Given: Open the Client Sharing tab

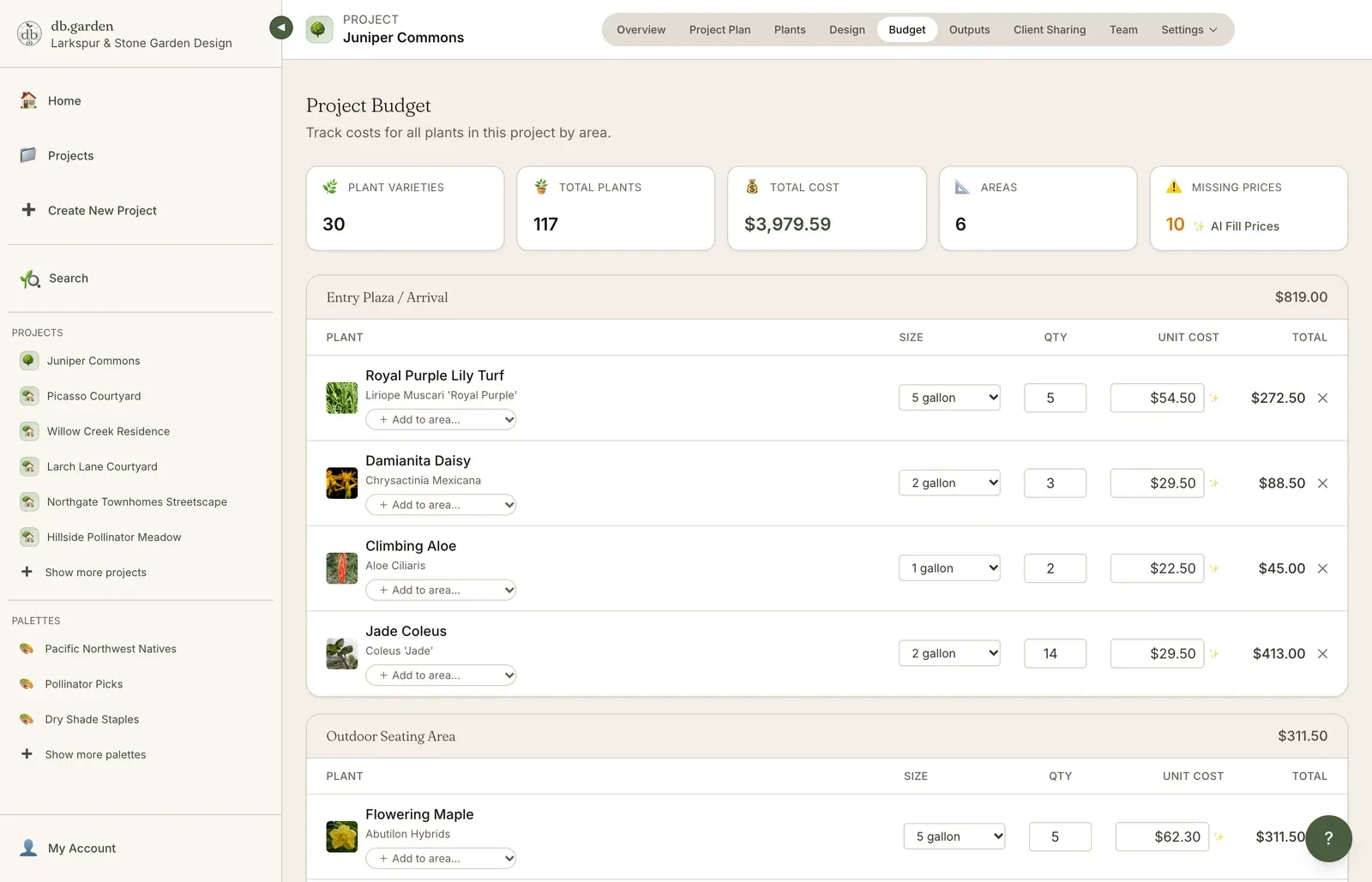Looking at the screenshot, I should click(1050, 29).
